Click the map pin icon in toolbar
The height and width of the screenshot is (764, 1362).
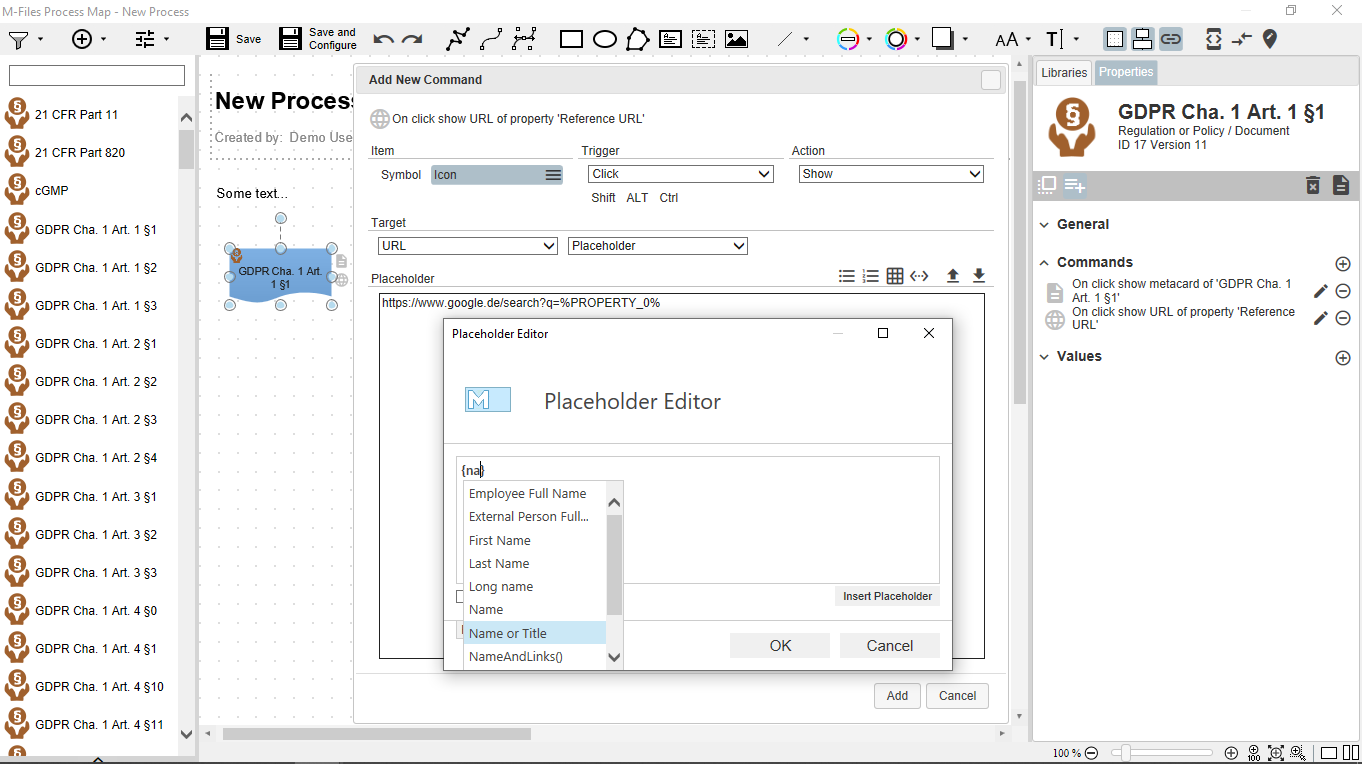(x=1269, y=39)
